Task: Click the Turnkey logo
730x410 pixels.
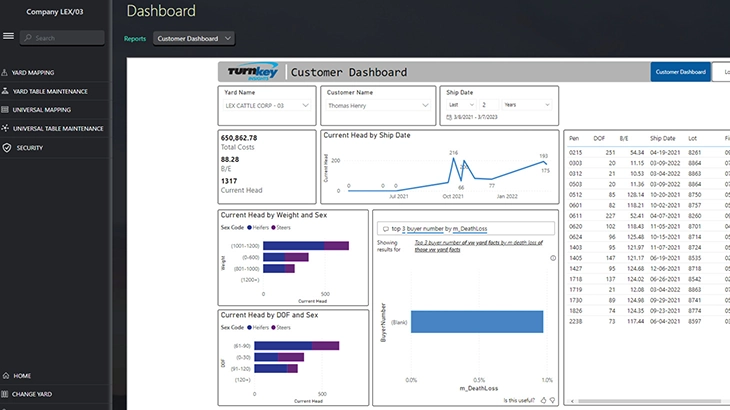Action: (253, 72)
